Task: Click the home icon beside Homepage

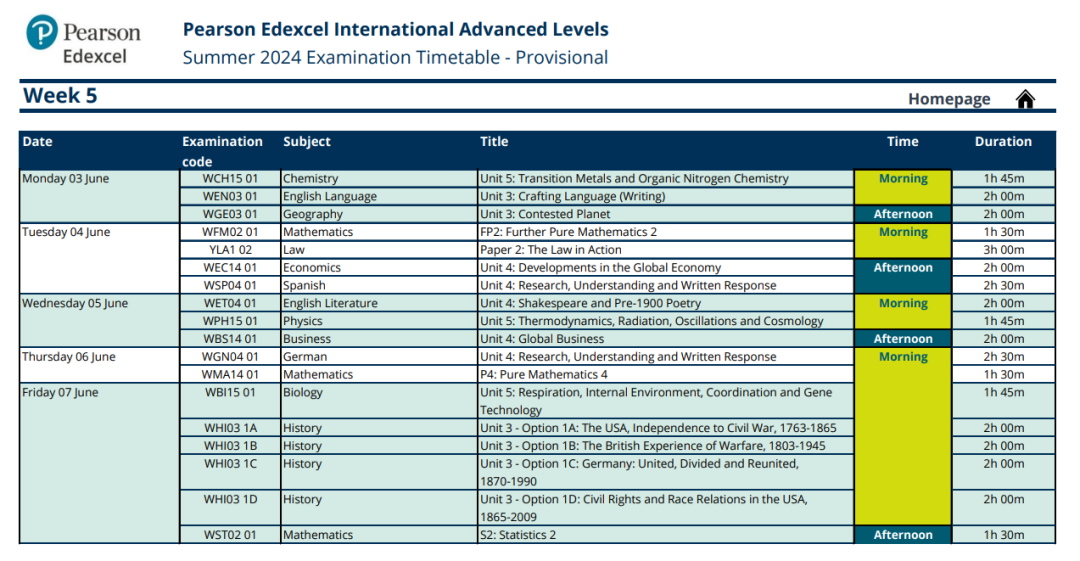Action: 1025,99
